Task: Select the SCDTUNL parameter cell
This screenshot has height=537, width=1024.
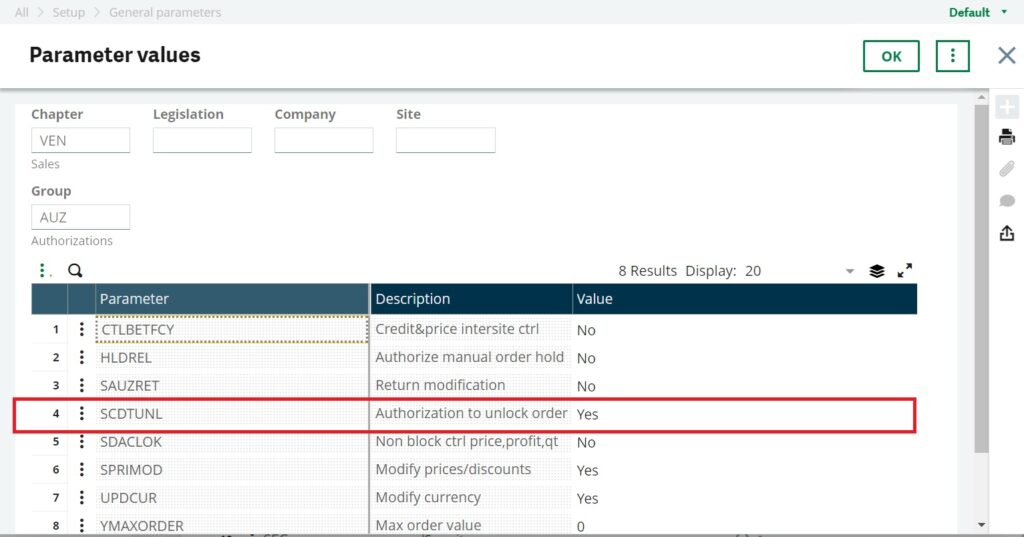Action: pos(232,414)
